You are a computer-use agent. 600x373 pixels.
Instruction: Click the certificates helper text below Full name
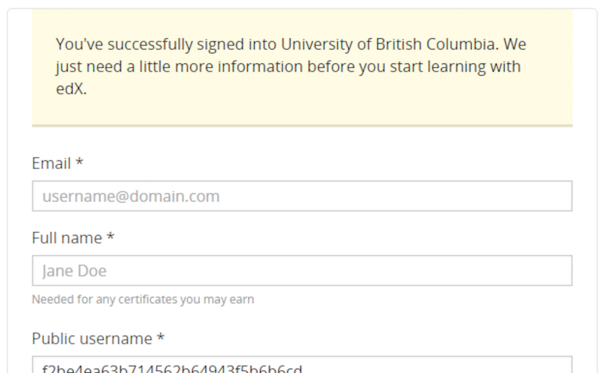tap(143, 299)
